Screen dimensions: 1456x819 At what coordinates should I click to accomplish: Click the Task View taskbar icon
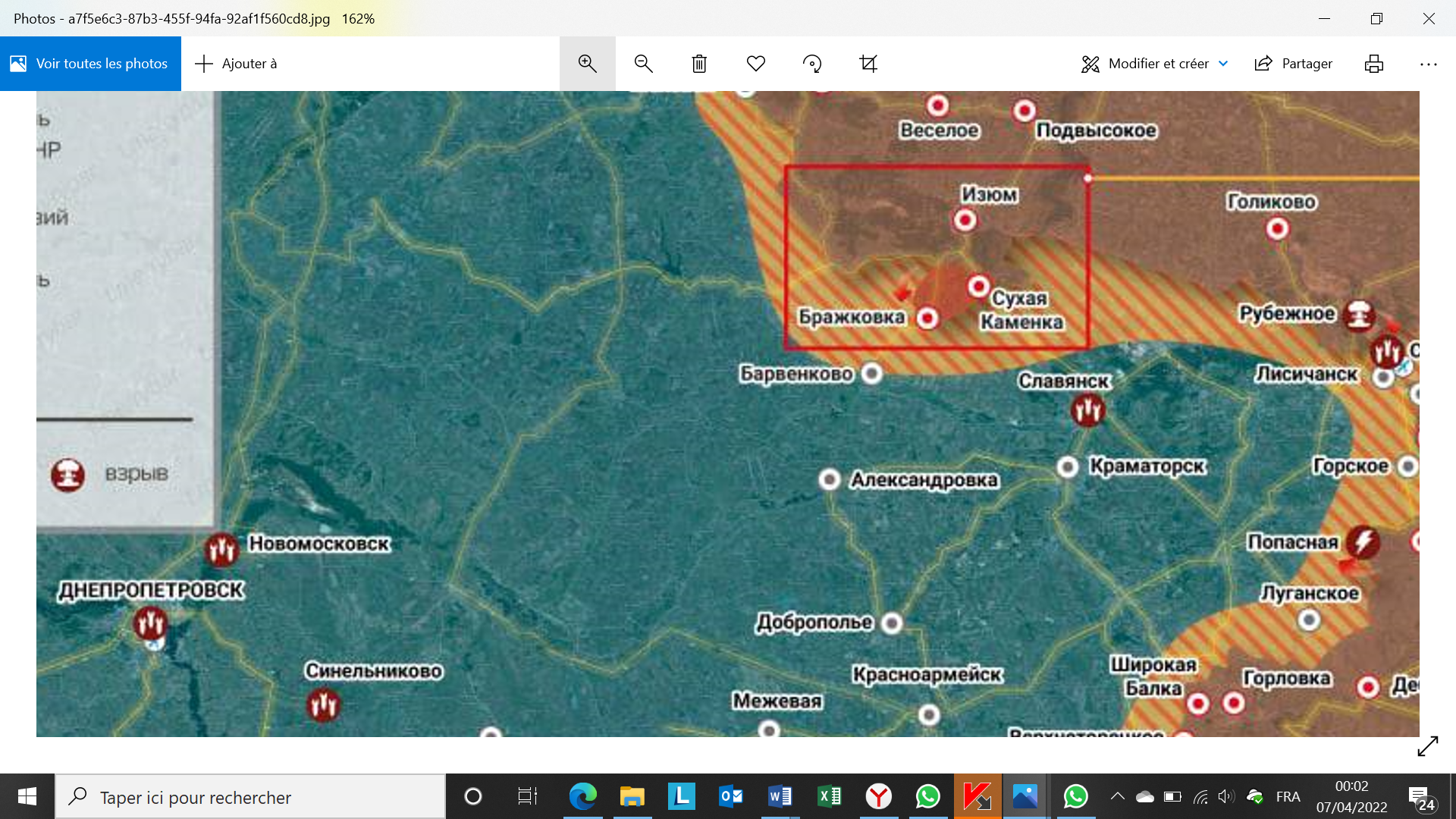coord(527,796)
